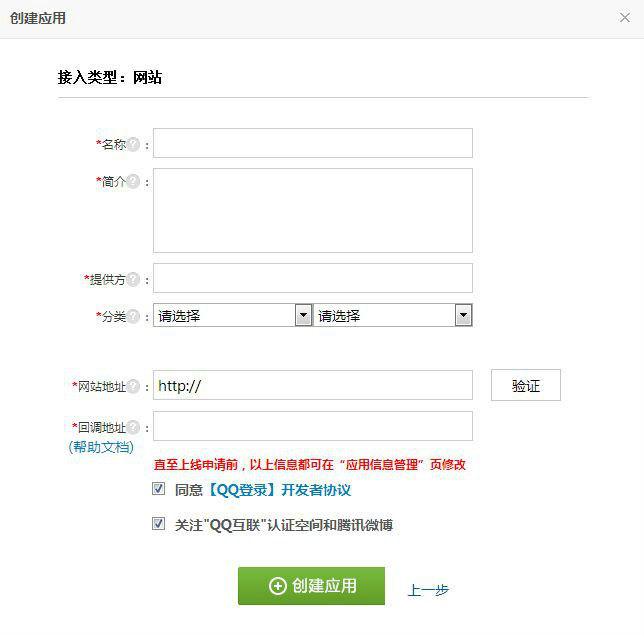Open the 帮助文档 link
The width and height of the screenshot is (644, 638).
click(101, 447)
